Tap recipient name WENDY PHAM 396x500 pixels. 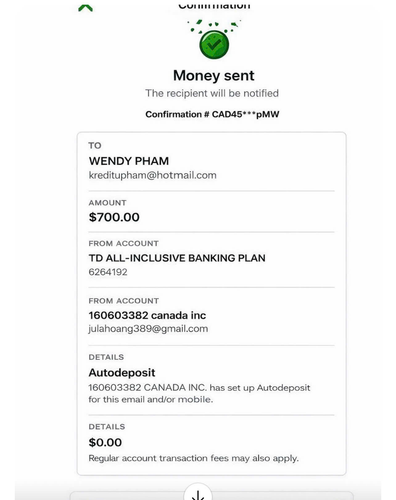point(129,161)
